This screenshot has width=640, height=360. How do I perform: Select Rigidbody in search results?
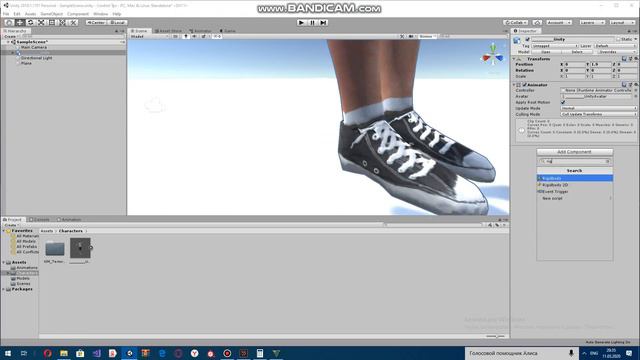click(x=574, y=178)
